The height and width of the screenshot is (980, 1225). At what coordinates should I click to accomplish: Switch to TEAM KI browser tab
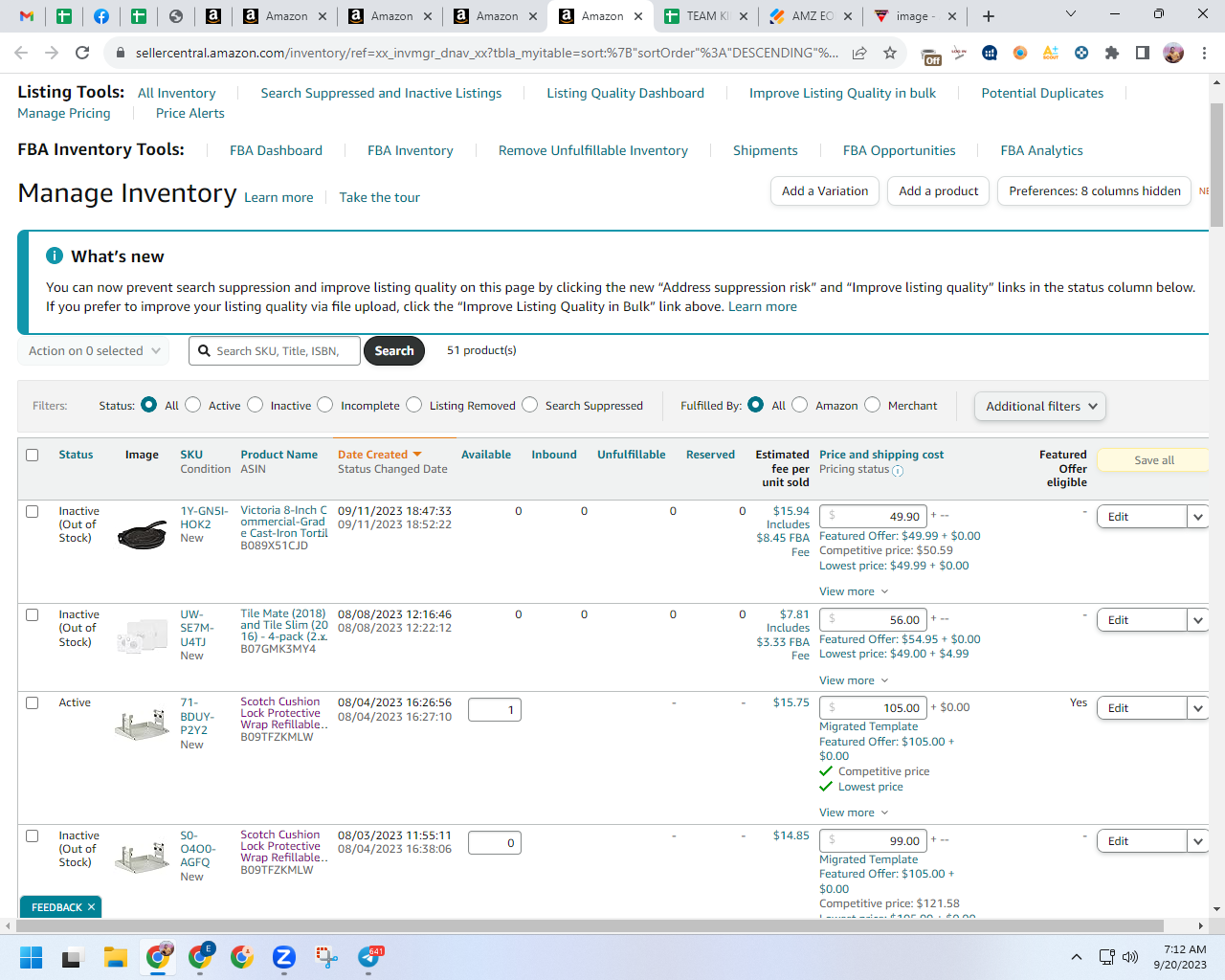click(707, 16)
